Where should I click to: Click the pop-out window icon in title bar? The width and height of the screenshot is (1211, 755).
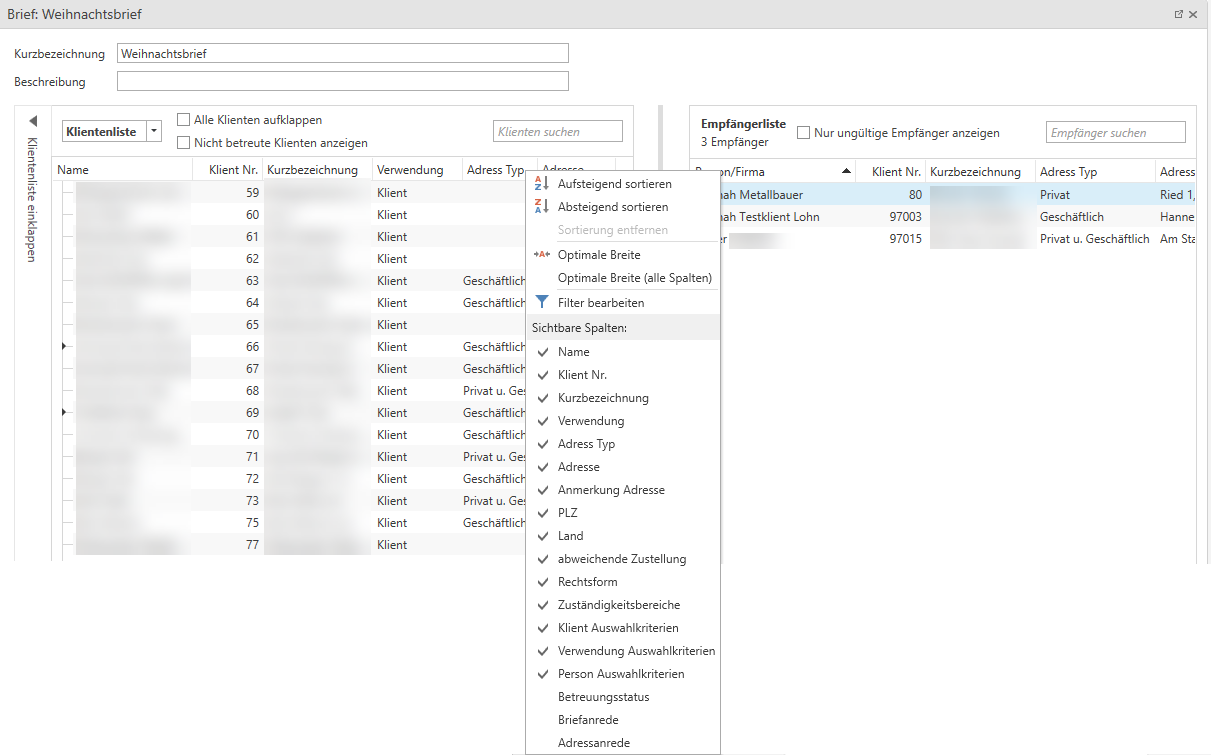coord(1178,15)
